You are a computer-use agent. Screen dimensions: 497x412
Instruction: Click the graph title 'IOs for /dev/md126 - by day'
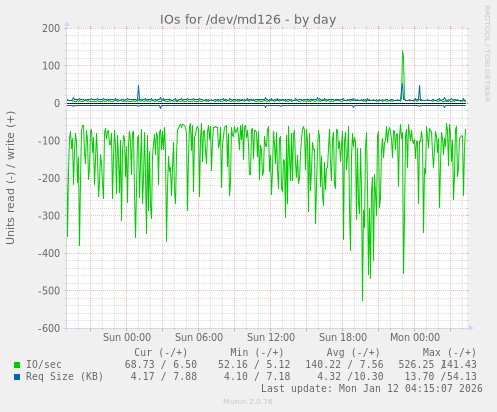click(x=248, y=20)
